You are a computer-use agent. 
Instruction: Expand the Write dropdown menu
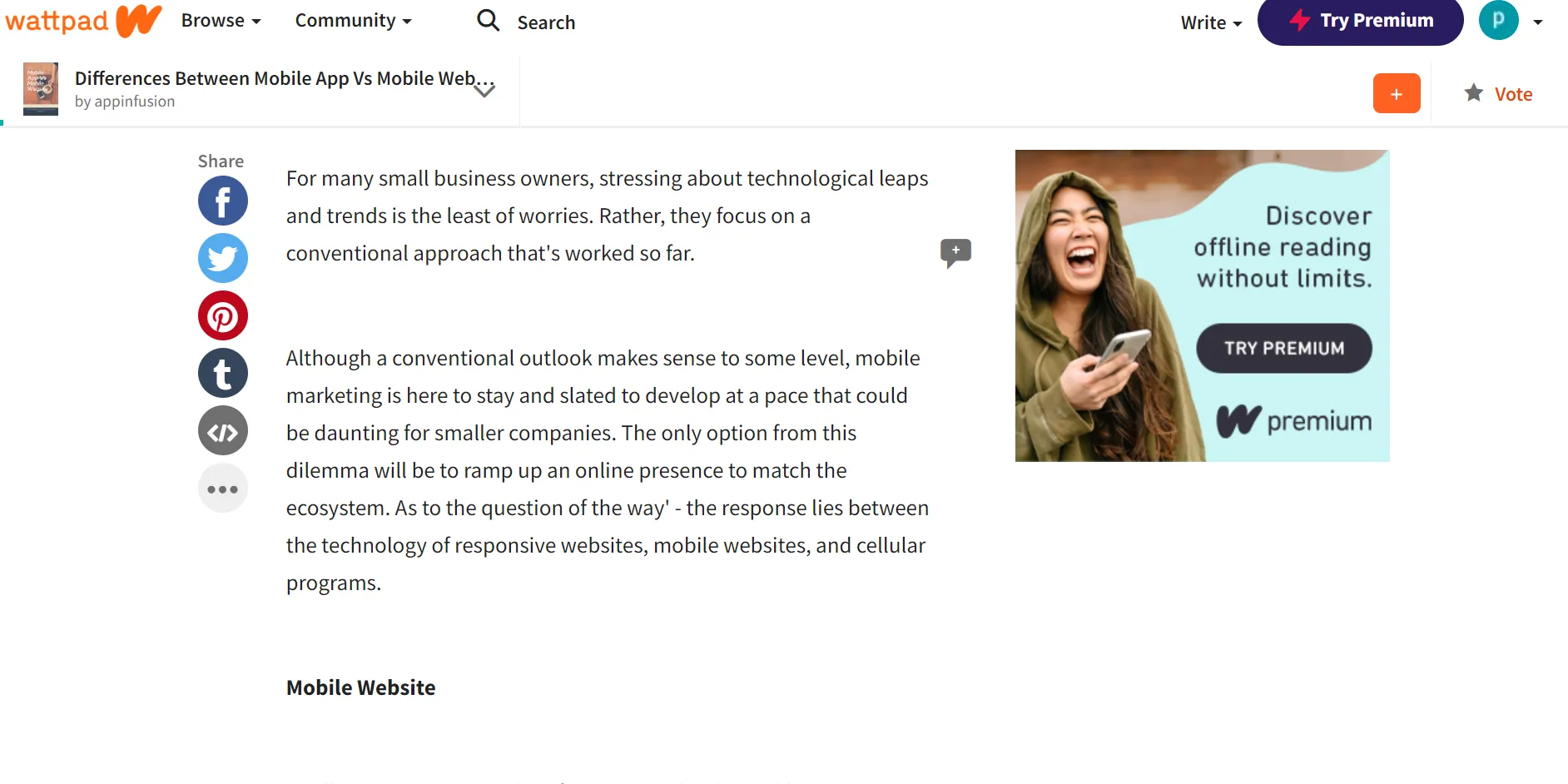[x=1211, y=22]
